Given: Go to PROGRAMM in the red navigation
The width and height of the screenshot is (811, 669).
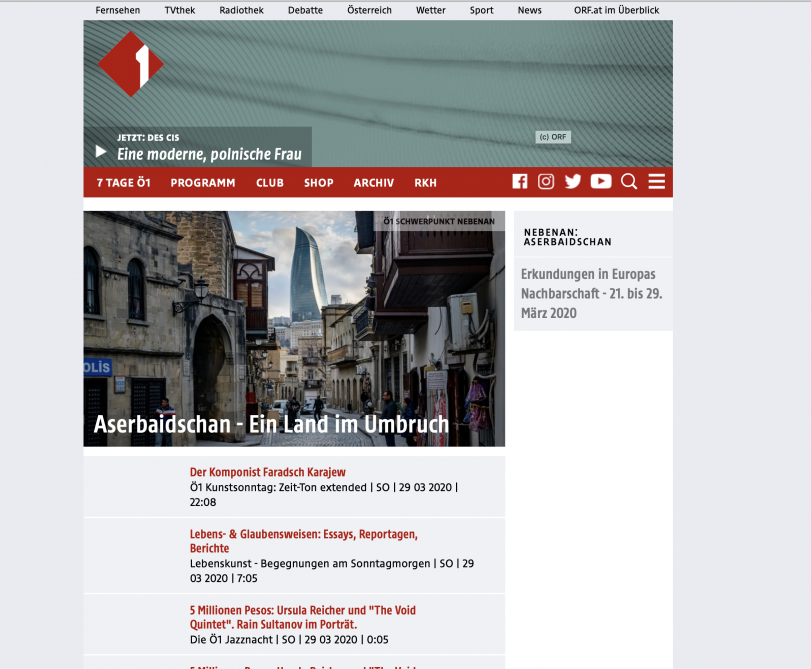Looking at the screenshot, I should [203, 183].
